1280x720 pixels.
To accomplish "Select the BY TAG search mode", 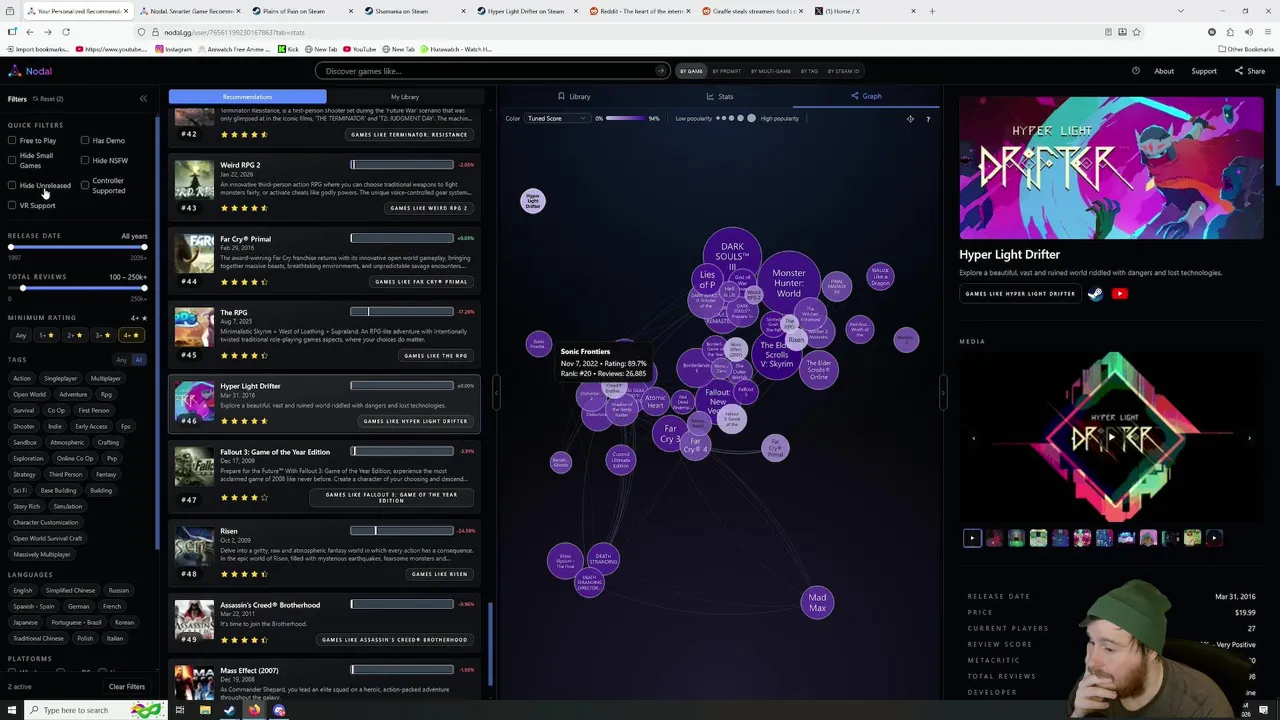I will [x=809, y=71].
